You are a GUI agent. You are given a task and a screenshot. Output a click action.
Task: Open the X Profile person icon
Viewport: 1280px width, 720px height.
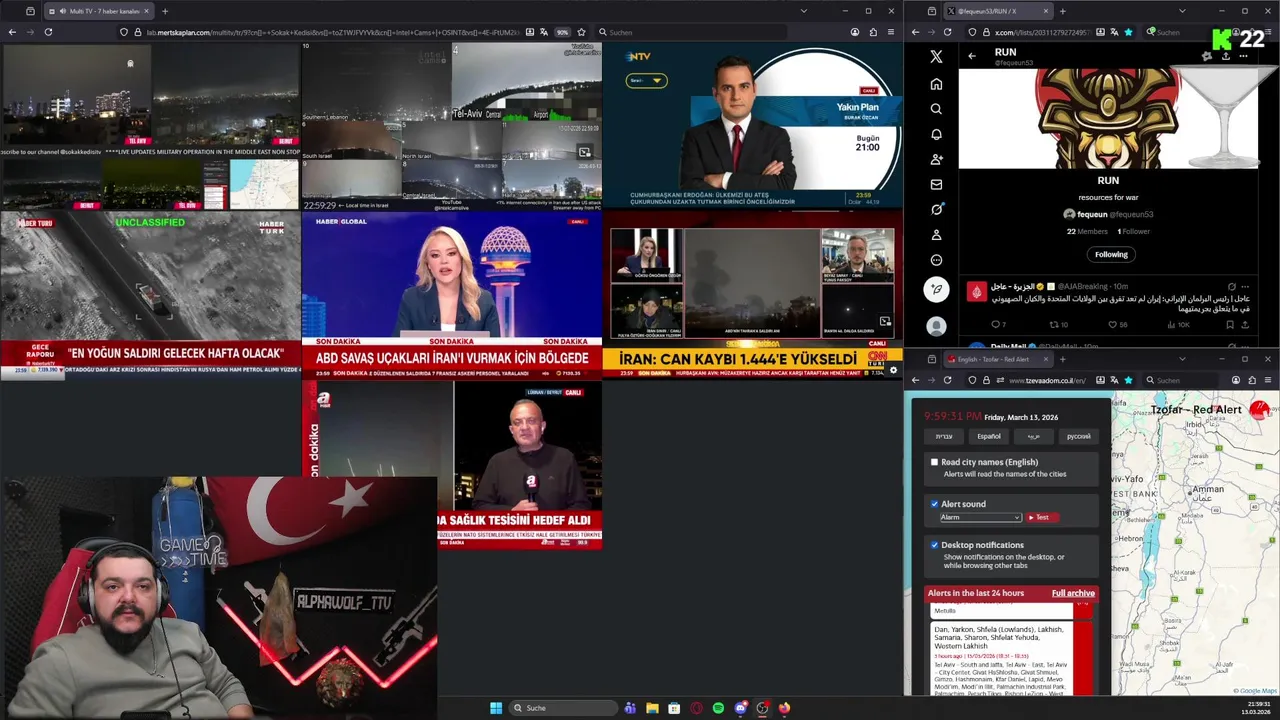pyautogui.click(x=936, y=235)
